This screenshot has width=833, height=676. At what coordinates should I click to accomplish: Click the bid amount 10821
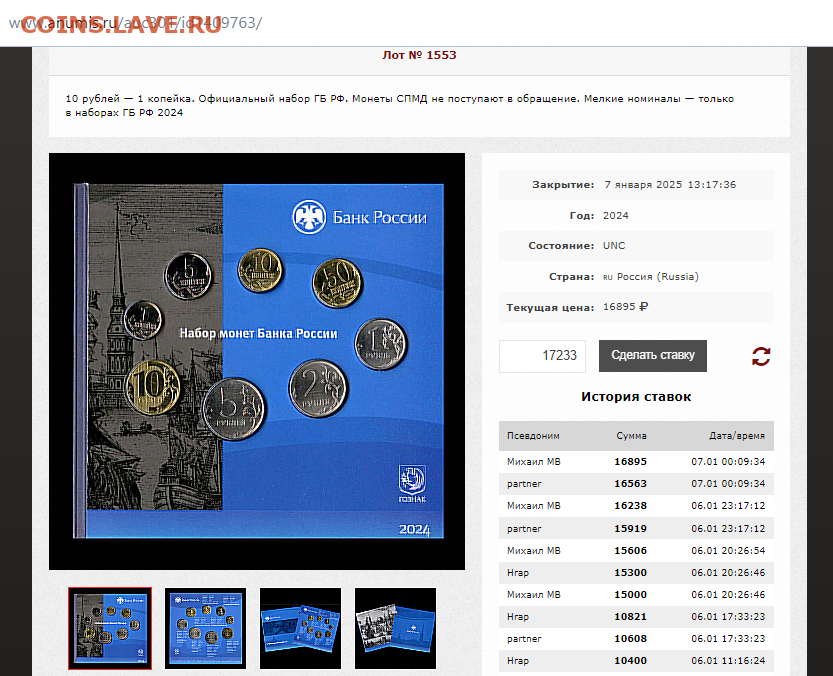(x=631, y=617)
